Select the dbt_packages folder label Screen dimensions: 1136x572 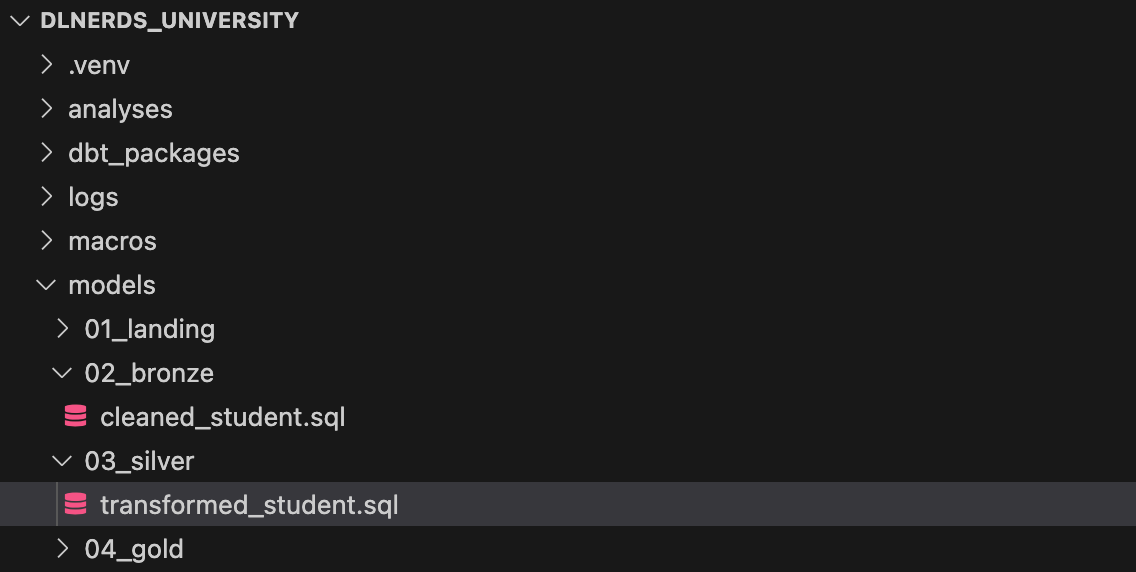(x=154, y=153)
